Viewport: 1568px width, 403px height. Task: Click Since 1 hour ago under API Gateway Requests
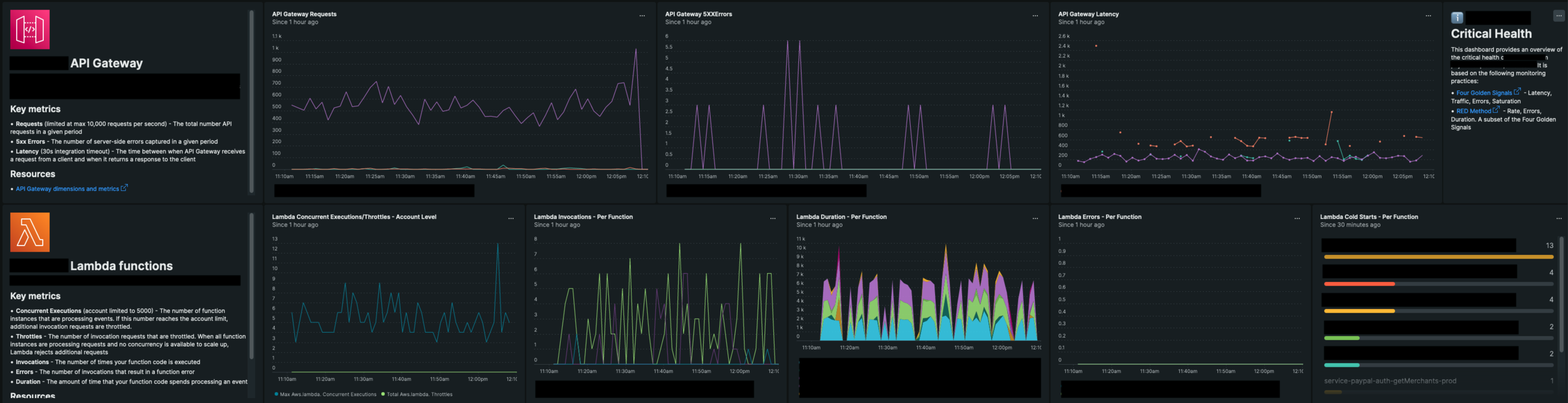[295, 22]
